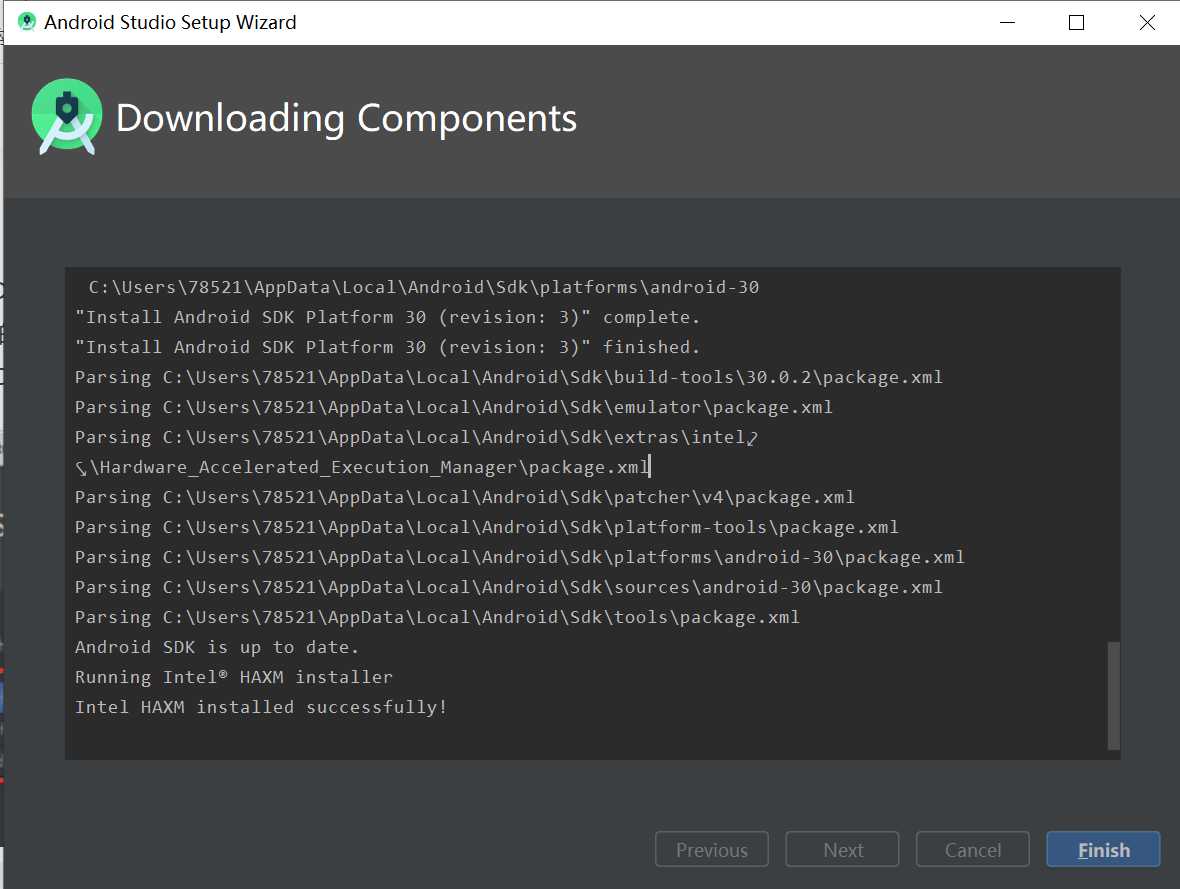Minimize the Setup Wizard window
The height and width of the screenshot is (889, 1180).
1007,23
